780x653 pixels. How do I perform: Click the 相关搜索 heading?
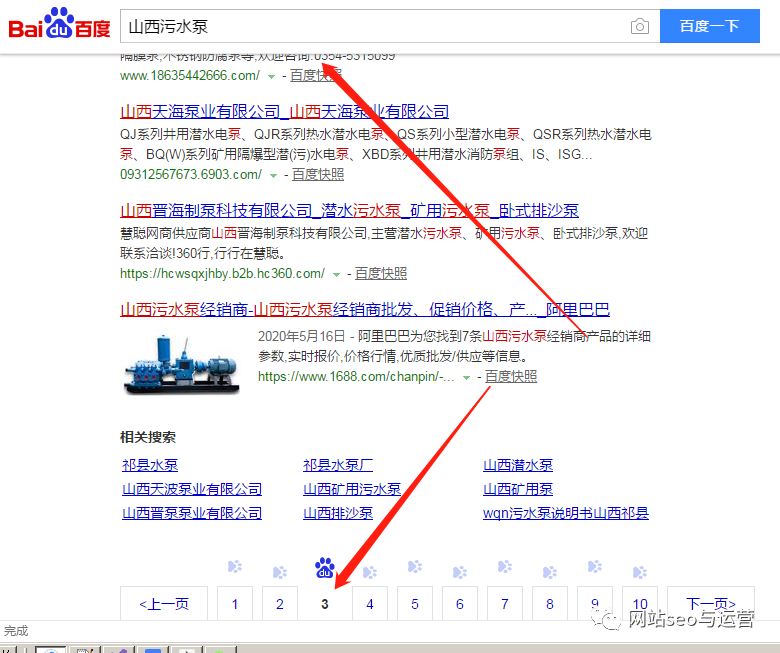tap(148, 437)
